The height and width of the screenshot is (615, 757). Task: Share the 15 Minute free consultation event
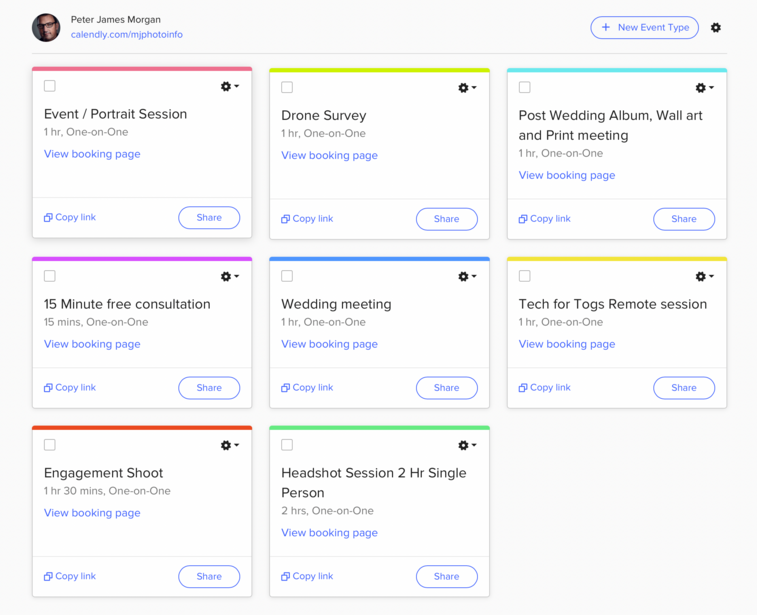point(209,388)
